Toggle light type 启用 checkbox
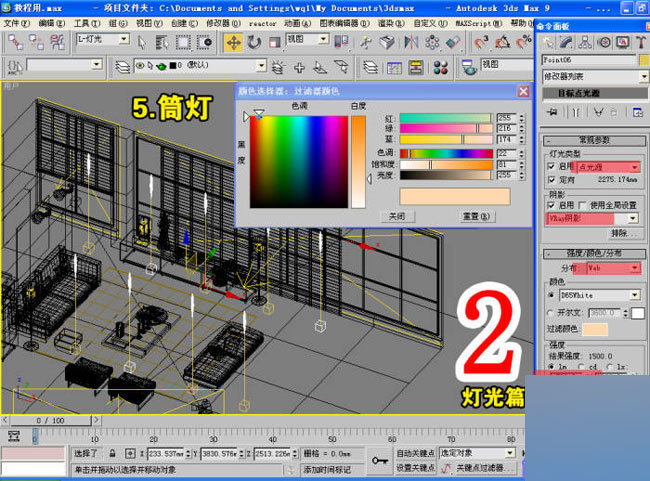 click(551, 166)
